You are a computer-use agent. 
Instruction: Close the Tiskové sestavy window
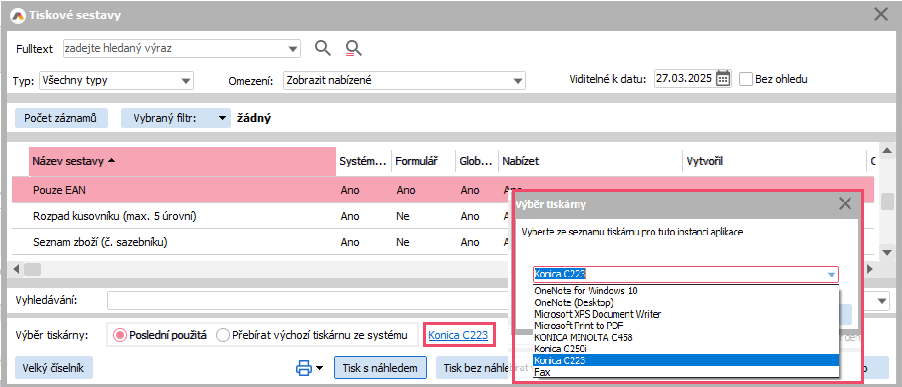click(881, 15)
